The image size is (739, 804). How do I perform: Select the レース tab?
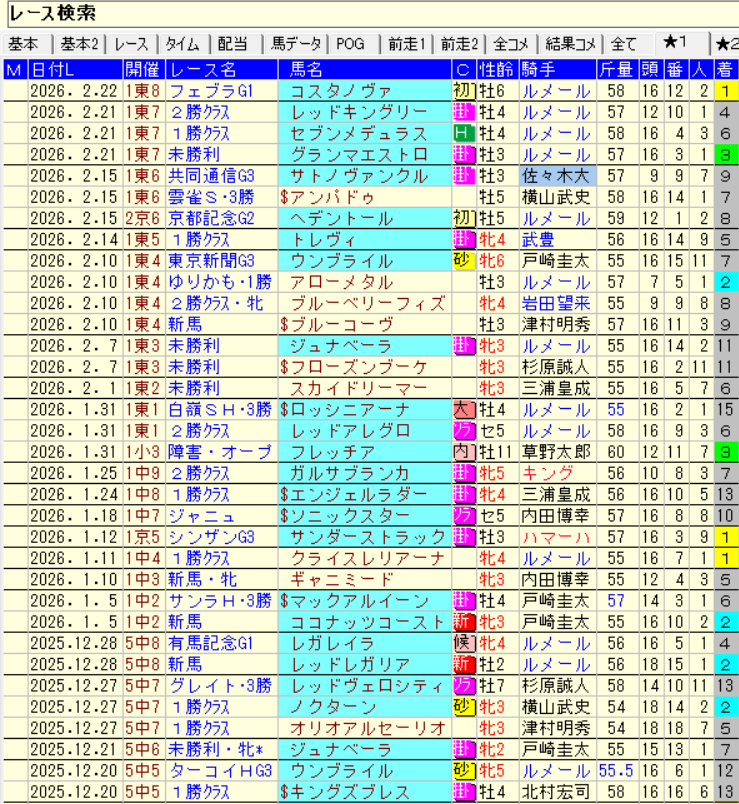[x=132, y=45]
